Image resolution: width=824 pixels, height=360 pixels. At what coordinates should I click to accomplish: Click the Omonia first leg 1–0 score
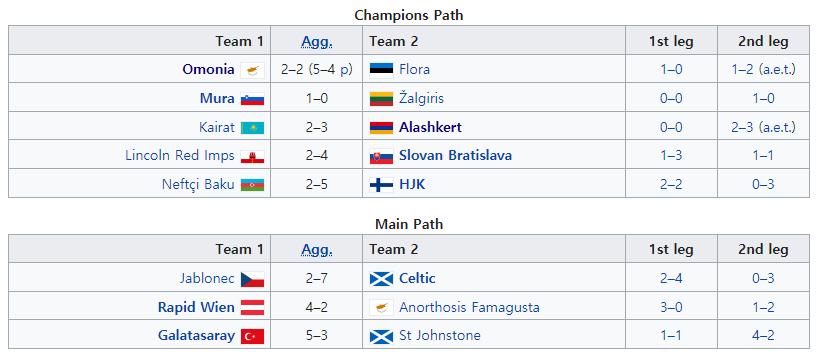pyautogui.click(x=671, y=69)
